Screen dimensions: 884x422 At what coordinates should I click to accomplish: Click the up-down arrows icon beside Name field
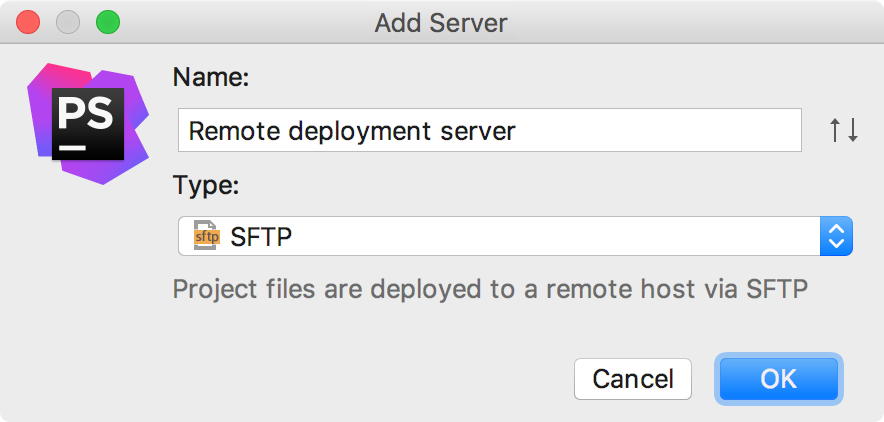pyautogui.click(x=843, y=130)
